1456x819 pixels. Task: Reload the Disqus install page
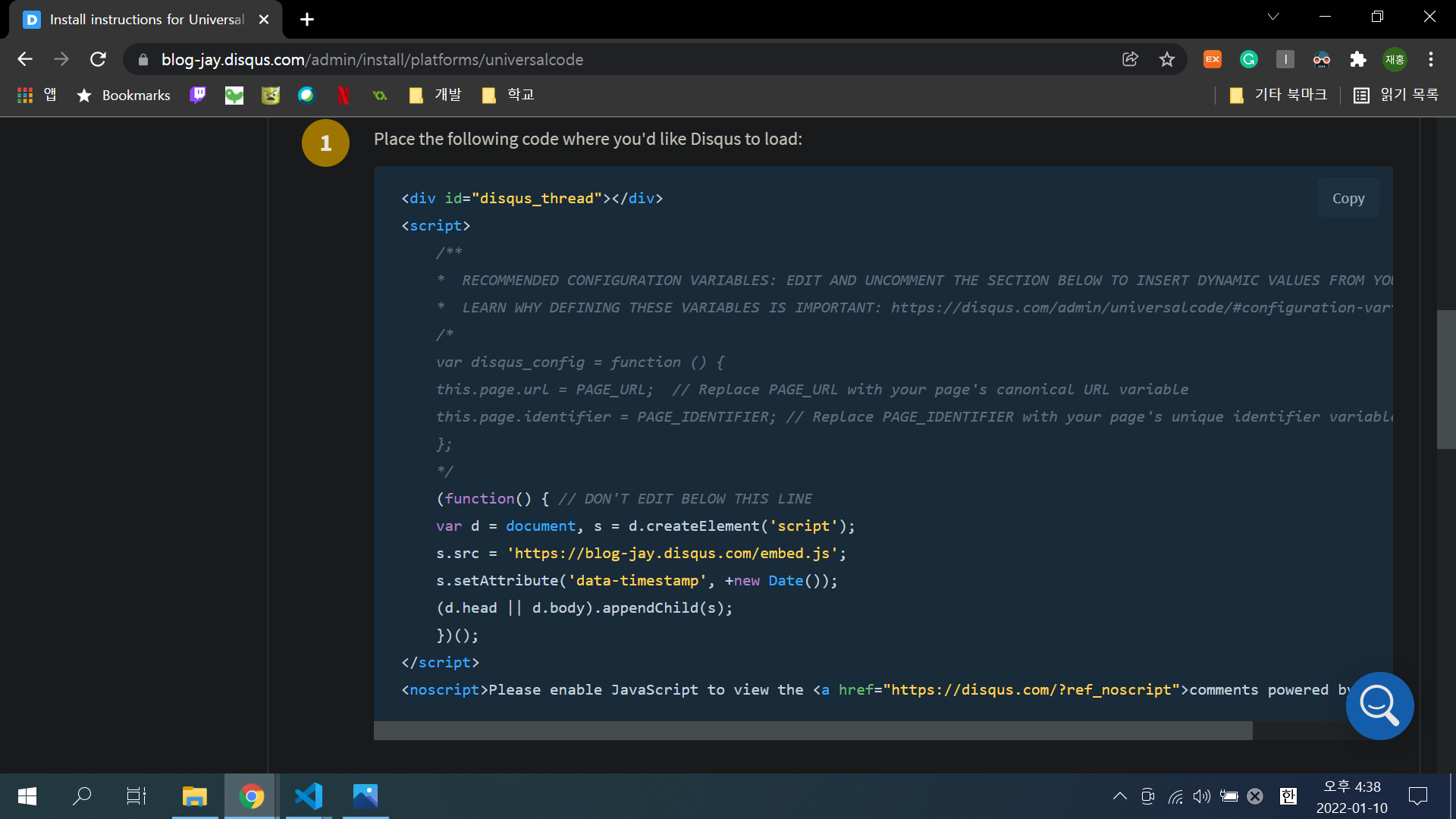pyautogui.click(x=98, y=59)
